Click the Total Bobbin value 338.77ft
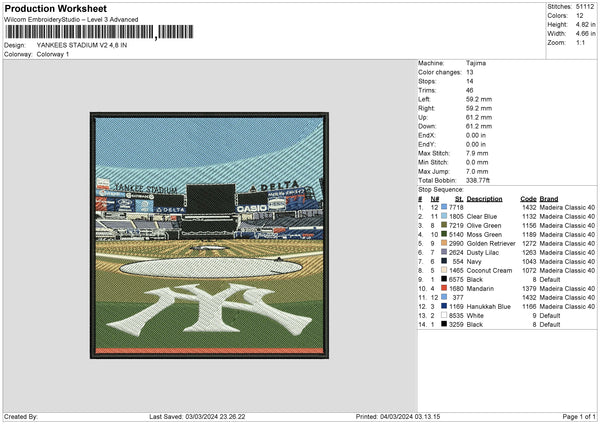Screen dimensions: 600x424 point(478,180)
